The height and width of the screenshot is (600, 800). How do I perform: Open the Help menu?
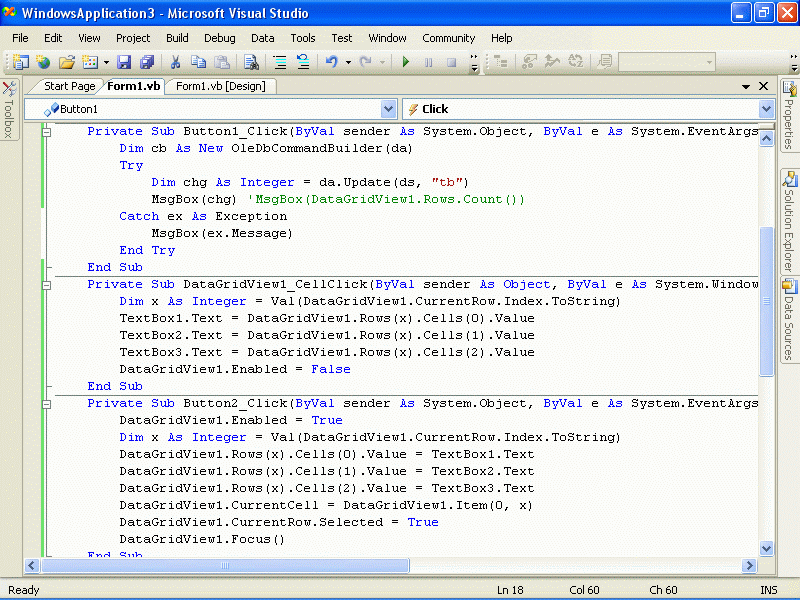click(502, 38)
